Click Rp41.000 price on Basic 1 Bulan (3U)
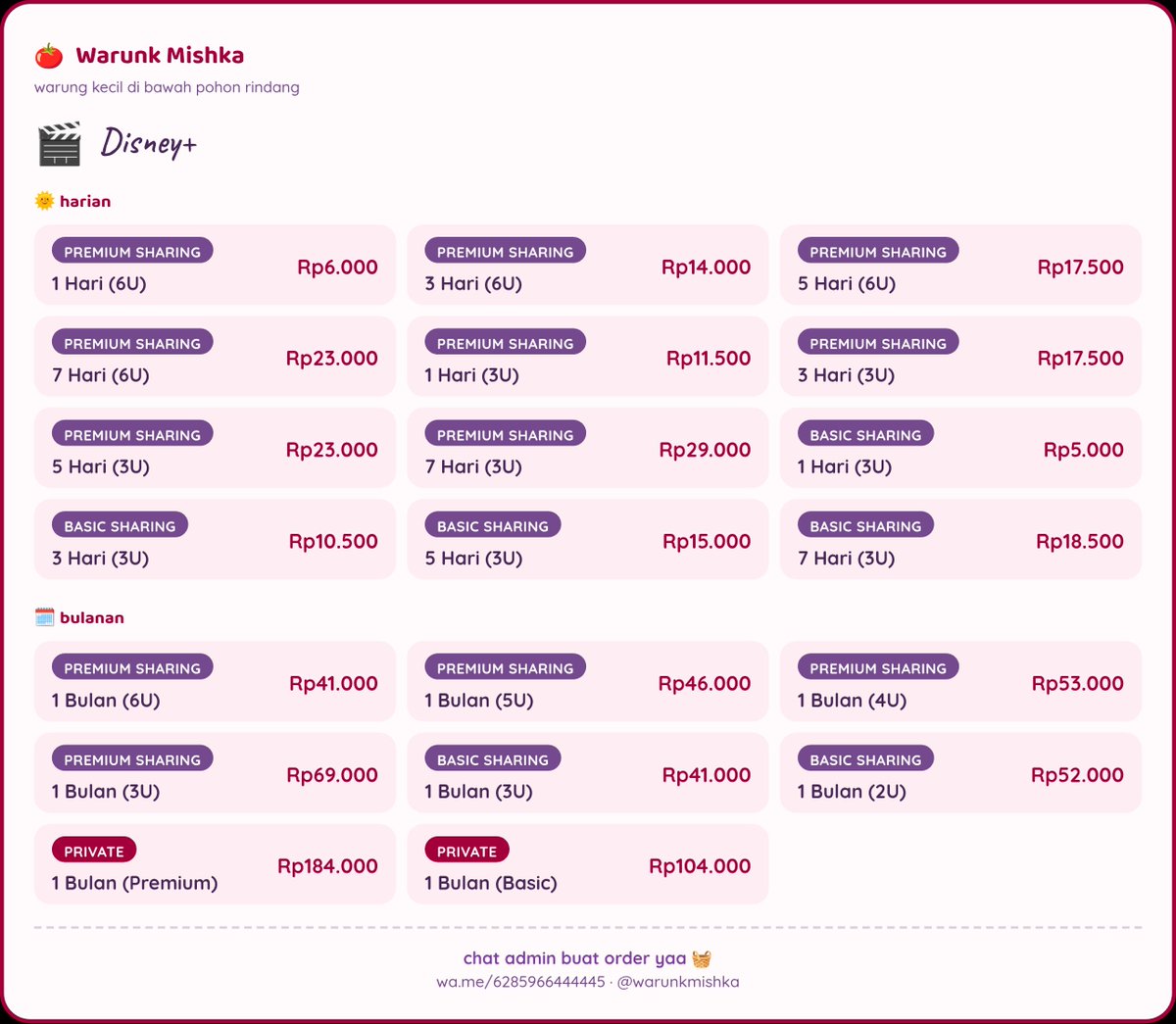Screen dimensions: 1176x1024 [x=707, y=774]
